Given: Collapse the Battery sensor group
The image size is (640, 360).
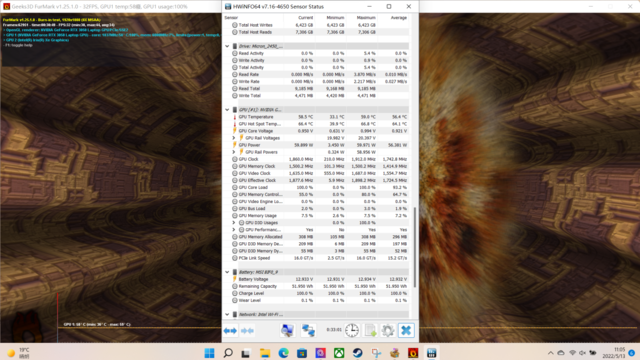Looking at the screenshot, I should tap(227, 272).
